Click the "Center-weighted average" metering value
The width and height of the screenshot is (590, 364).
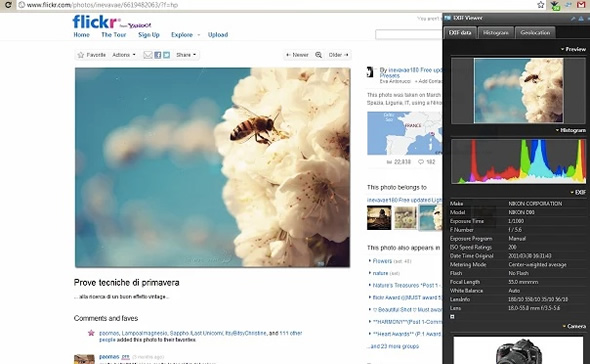537,265
